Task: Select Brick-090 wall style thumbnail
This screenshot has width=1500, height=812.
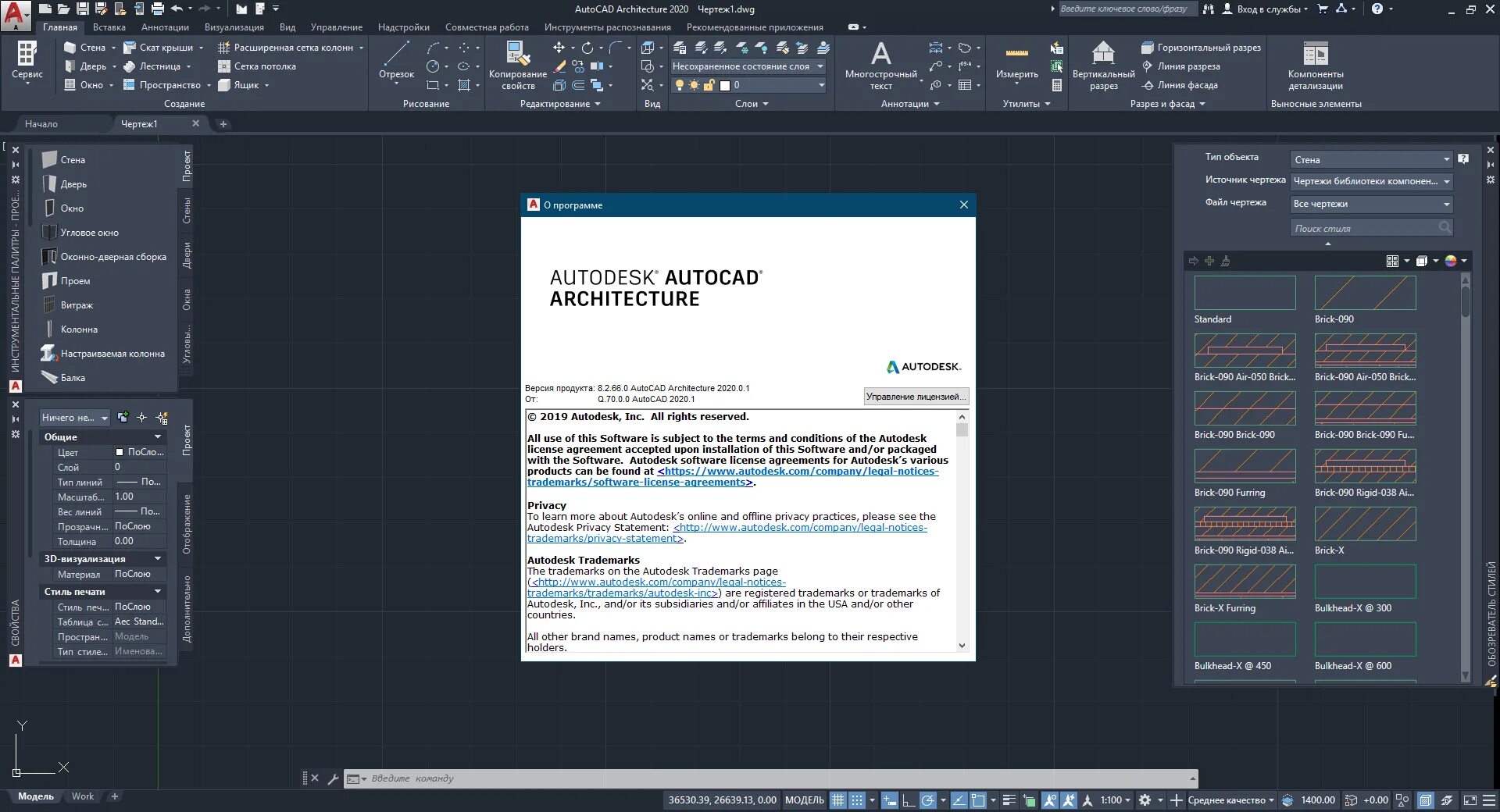Action: 1365,294
